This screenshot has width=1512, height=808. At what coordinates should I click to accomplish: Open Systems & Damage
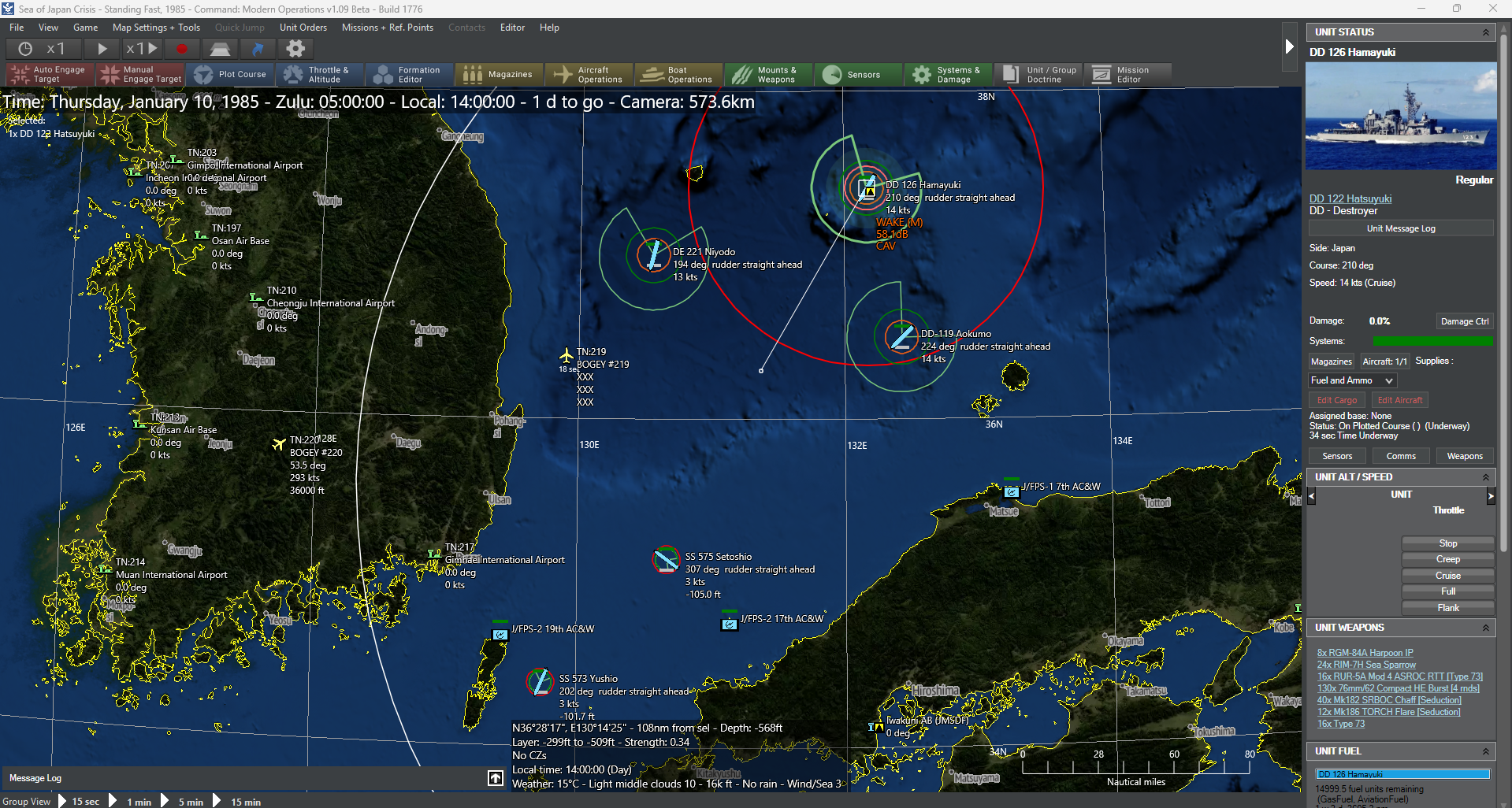pyautogui.click(x=949, y=75)
